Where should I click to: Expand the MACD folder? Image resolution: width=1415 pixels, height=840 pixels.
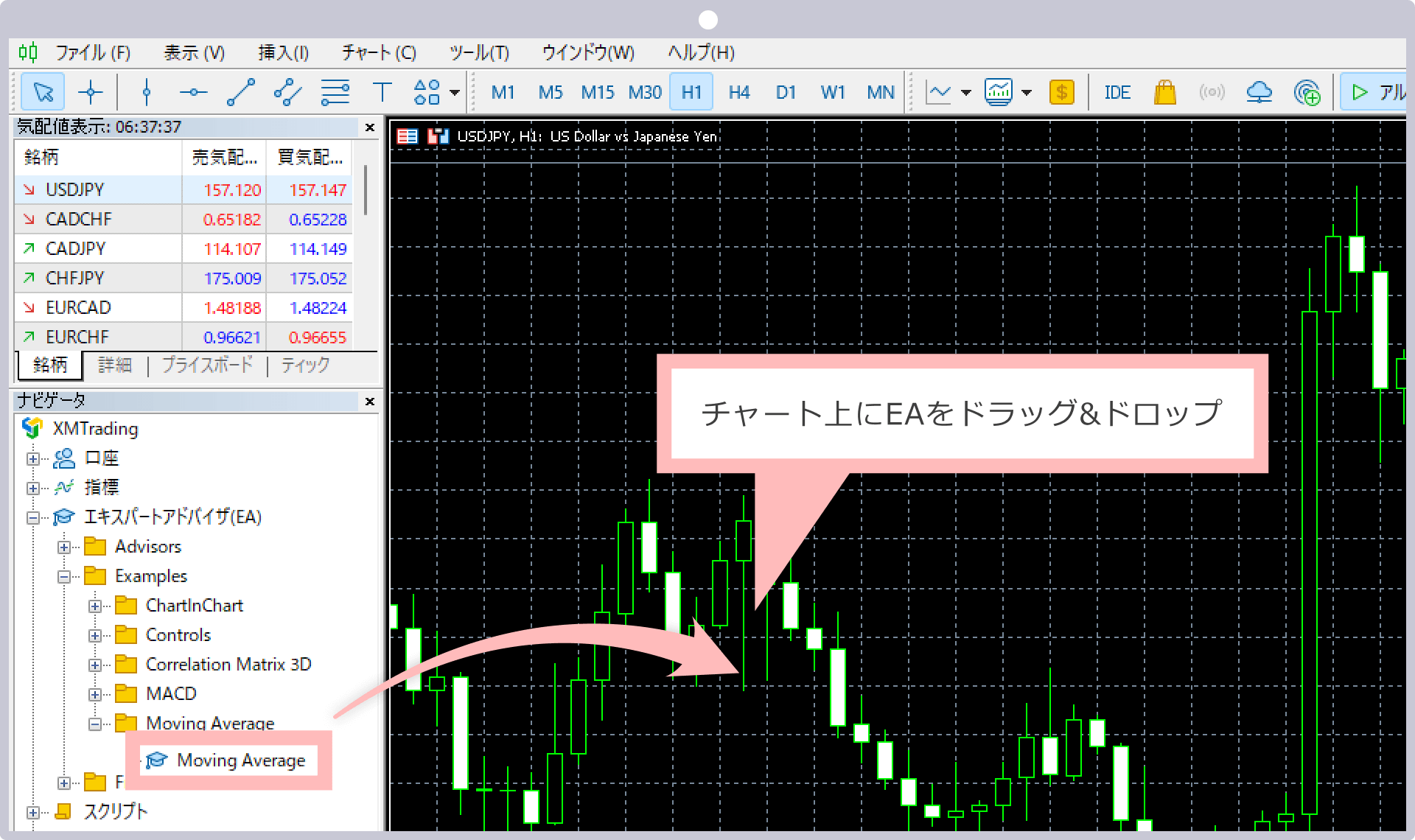click(95, 694)
